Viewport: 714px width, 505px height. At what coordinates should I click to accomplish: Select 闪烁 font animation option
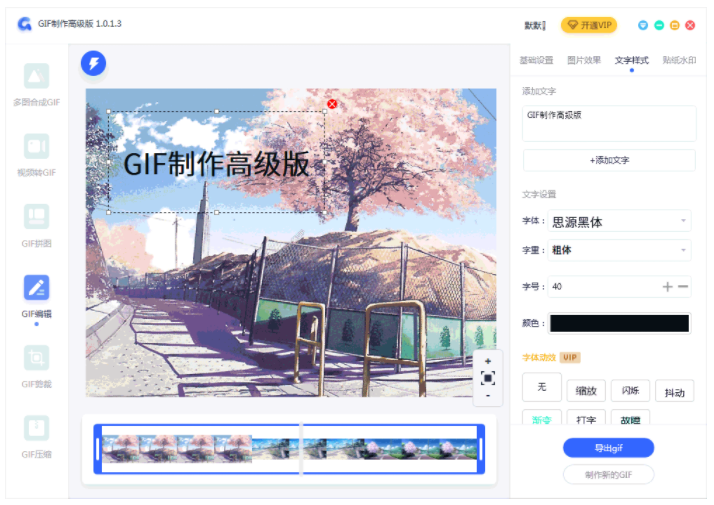click(x=630, y=391)
